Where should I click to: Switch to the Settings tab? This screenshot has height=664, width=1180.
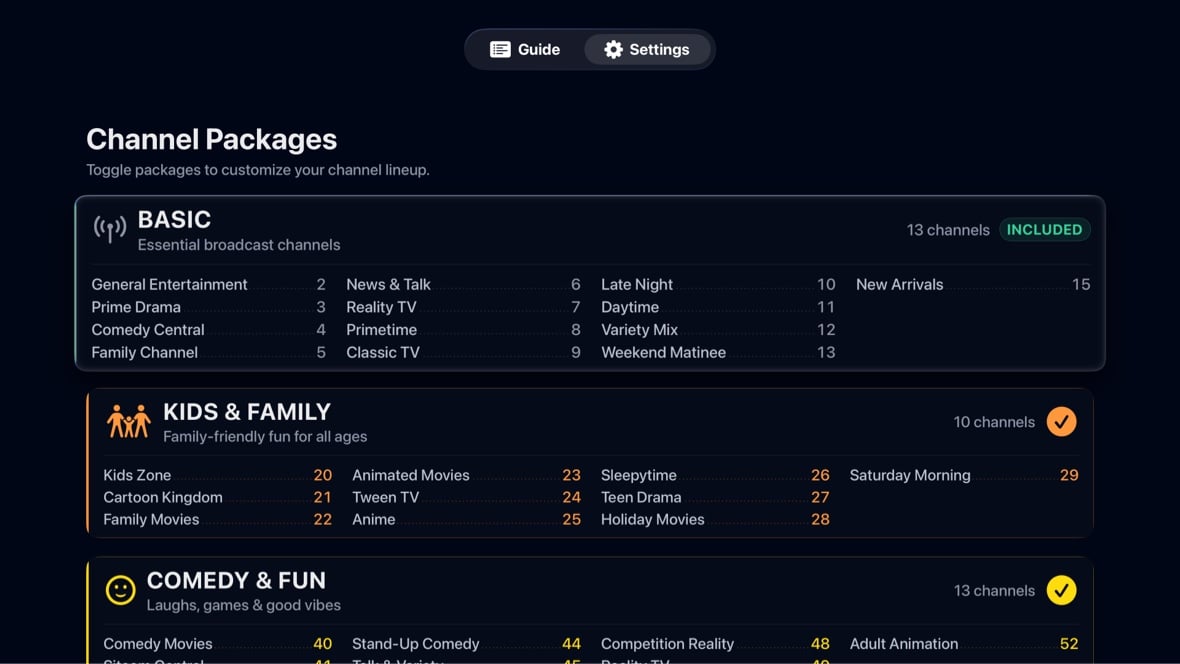[x=647, y=49]
